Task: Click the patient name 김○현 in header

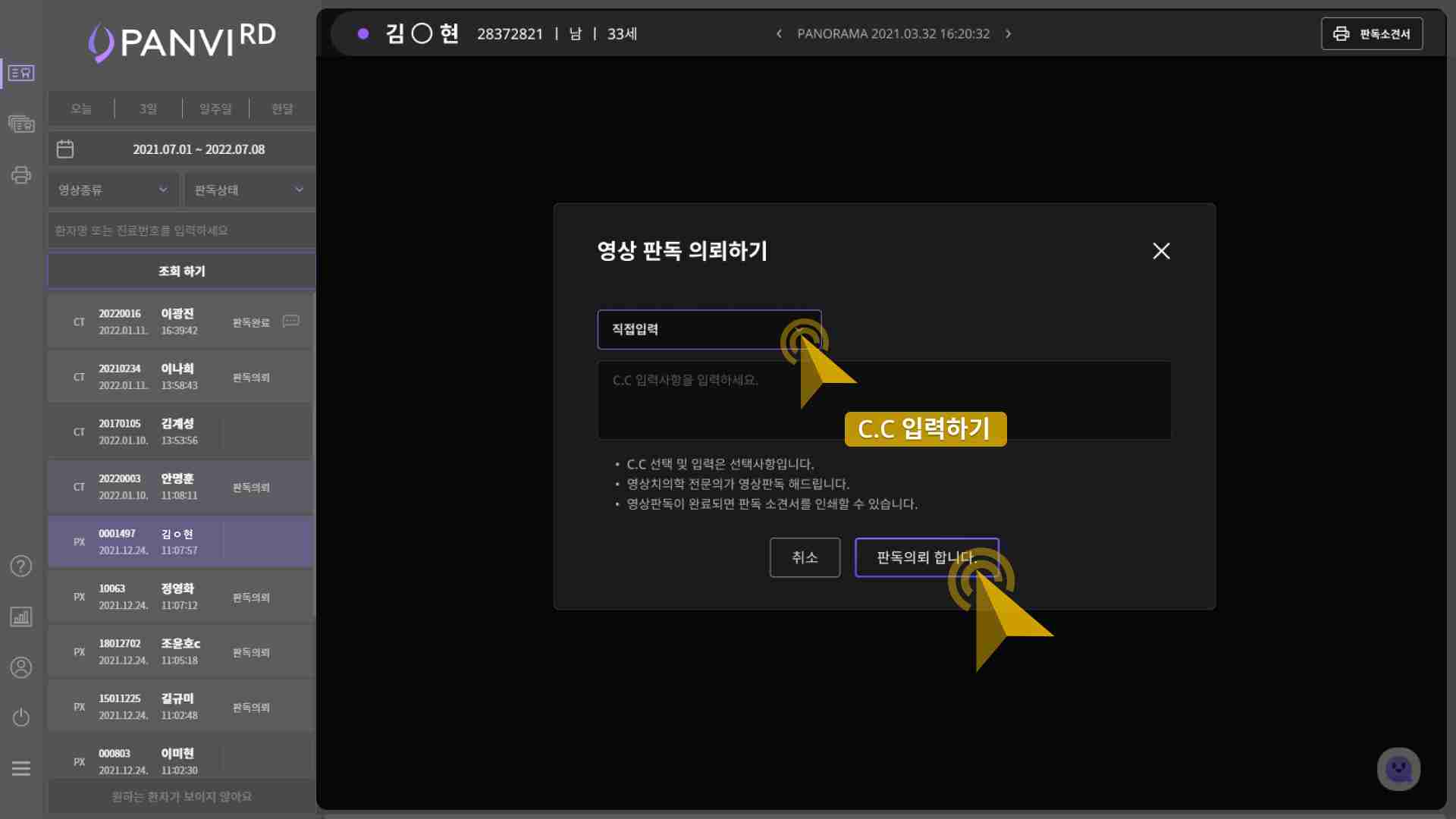Action: (x=422, y=33)
